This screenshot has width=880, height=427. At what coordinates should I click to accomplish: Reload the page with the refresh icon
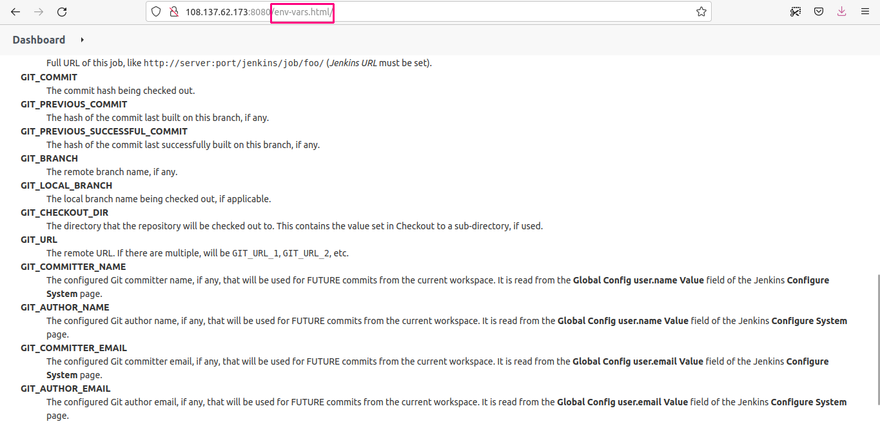click(x=62, y=12)
